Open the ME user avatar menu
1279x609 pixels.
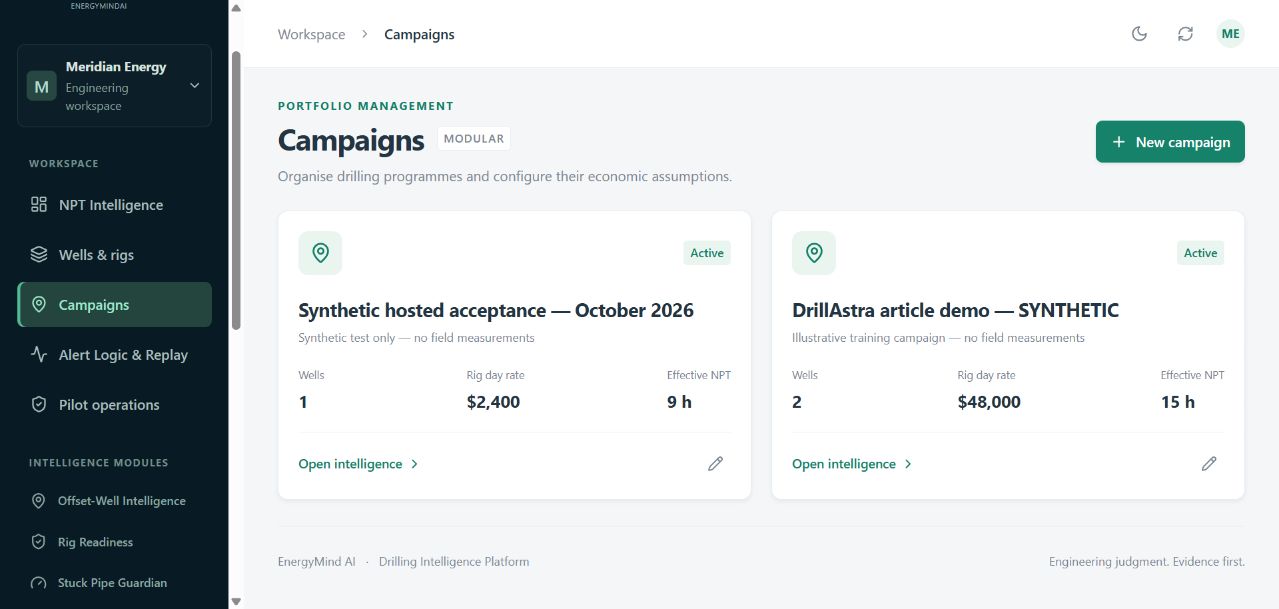(1230, 34)
